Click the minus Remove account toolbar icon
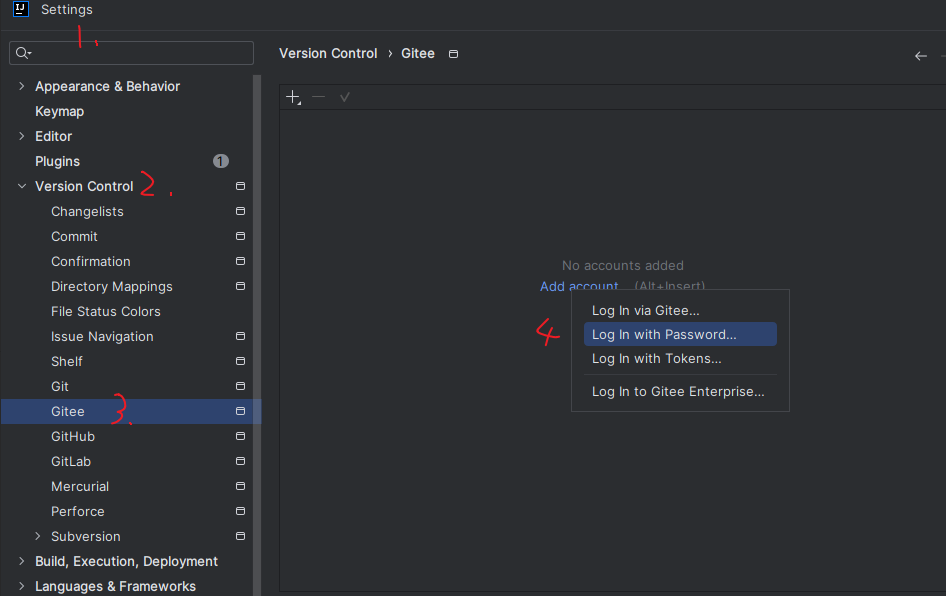Image resolution: width=946 pixels, height=596 pixels. [x=319, y=97]
